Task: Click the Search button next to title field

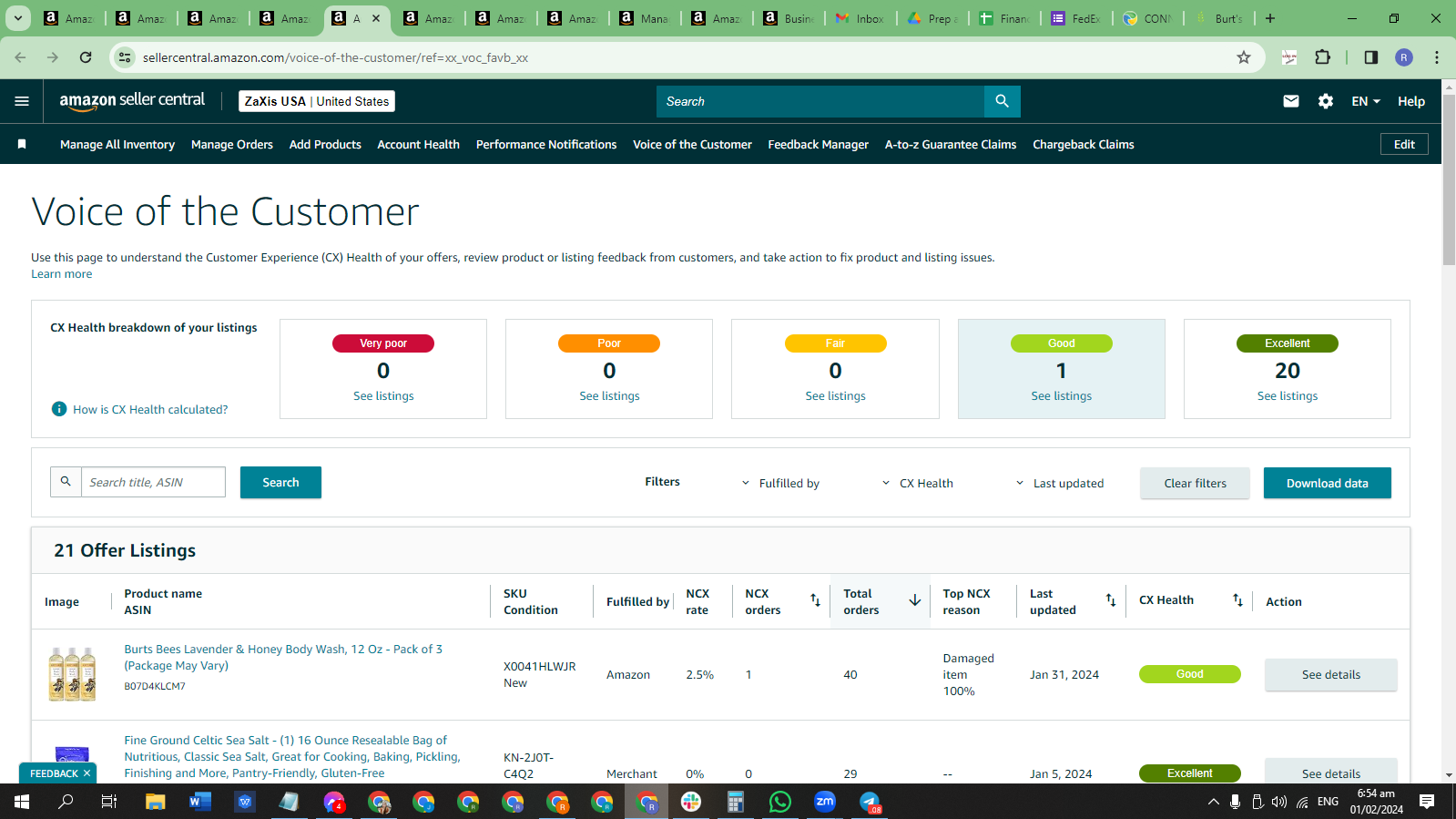Action: point(280,482)
